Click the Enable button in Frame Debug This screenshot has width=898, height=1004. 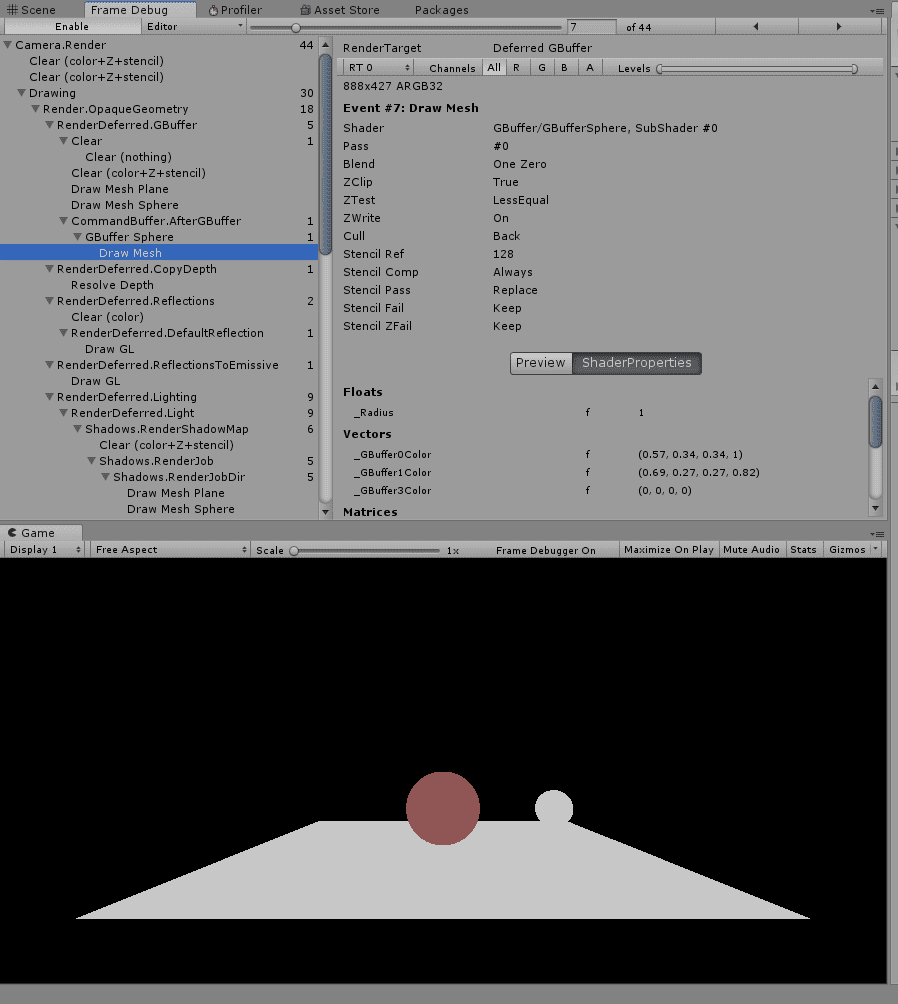tap(72, 26)
